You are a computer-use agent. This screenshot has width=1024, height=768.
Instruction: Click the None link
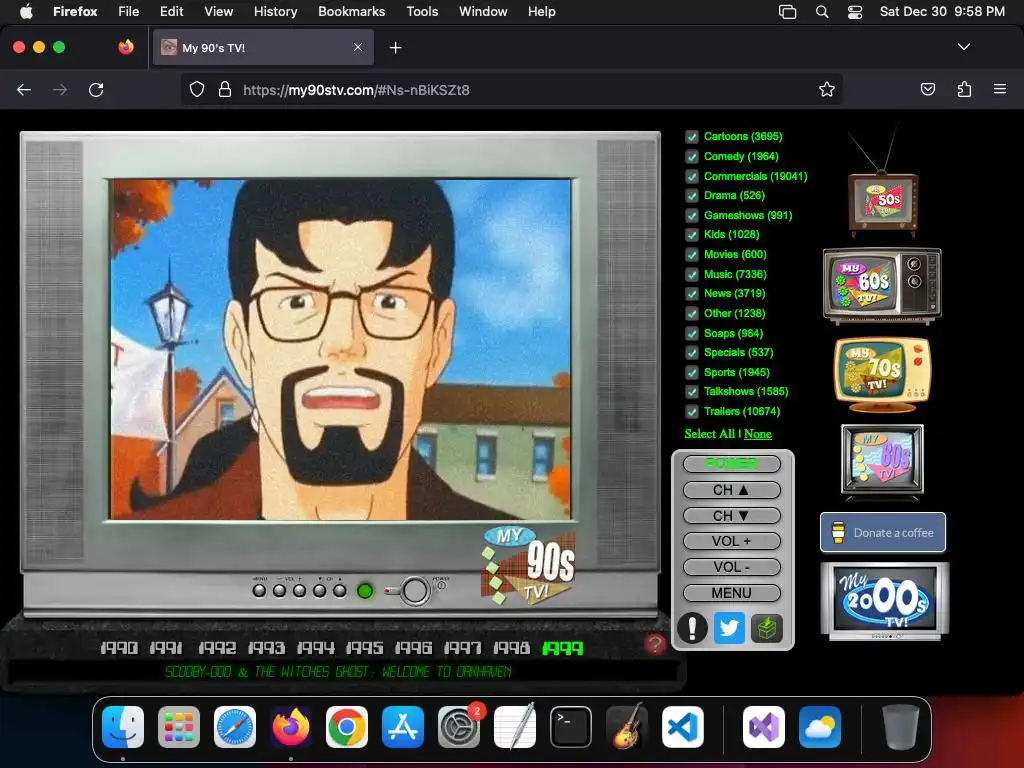758,434
